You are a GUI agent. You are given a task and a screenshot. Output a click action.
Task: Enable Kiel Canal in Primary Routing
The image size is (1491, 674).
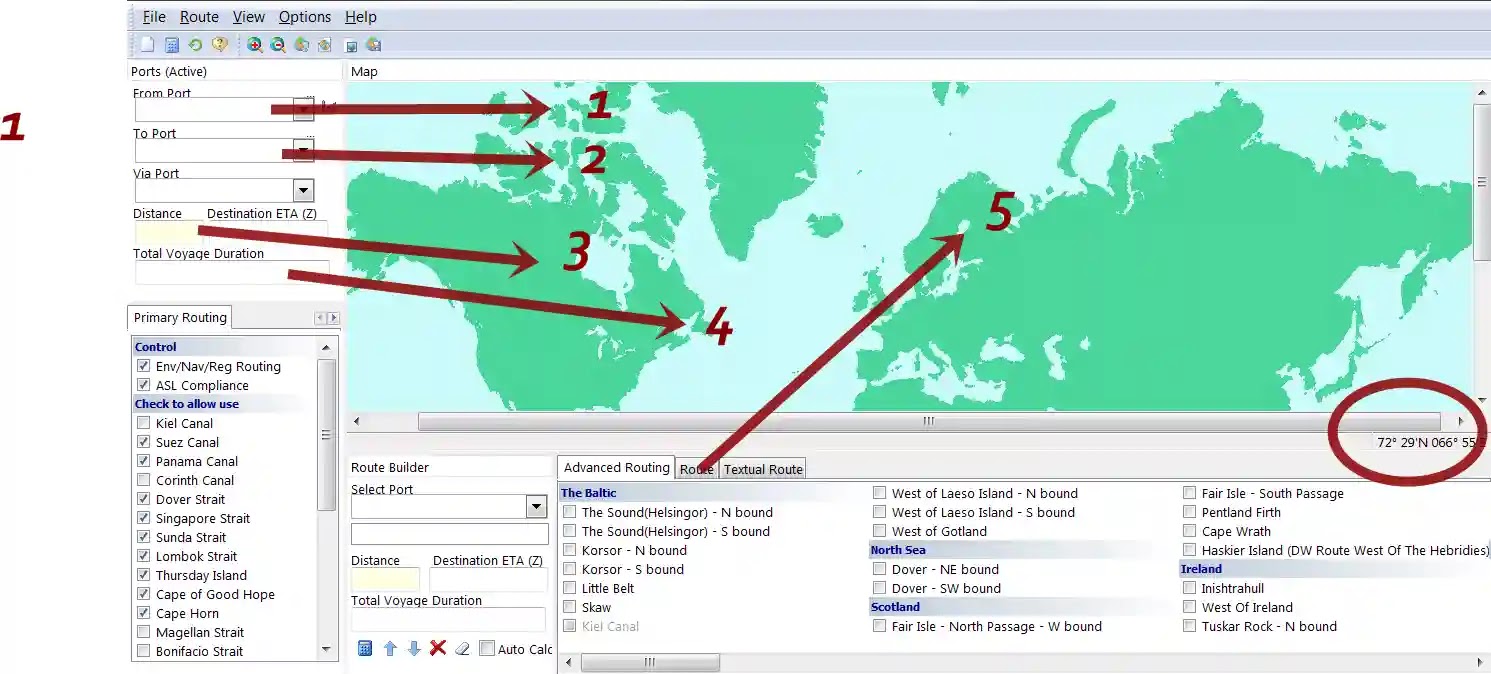point(143,423)
